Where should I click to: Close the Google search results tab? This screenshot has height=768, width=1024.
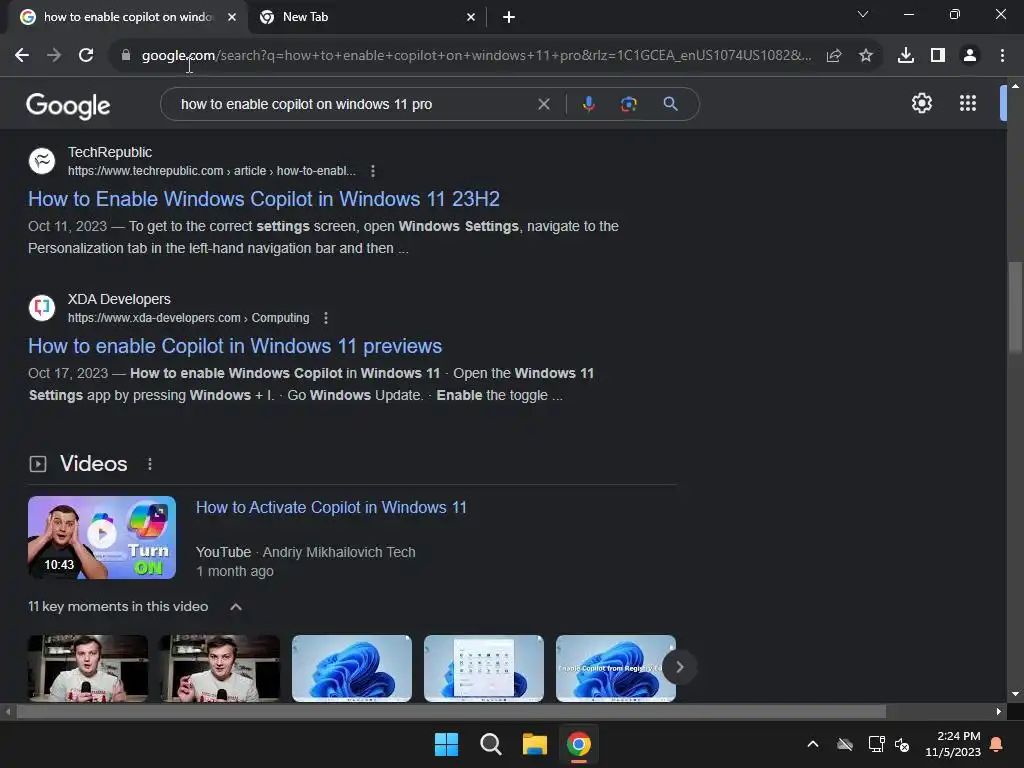click(x=232, y=18)
